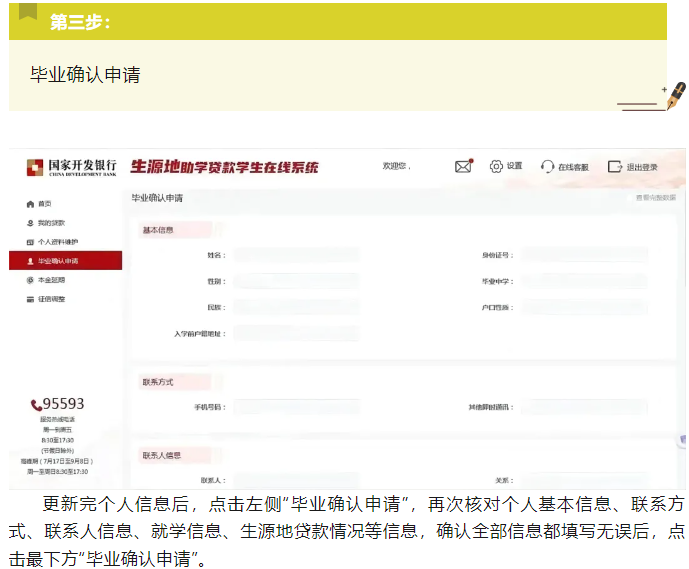Click the 个人资料维护 sidebar icon
The image size is (689, 569).
tap(30, 242)
